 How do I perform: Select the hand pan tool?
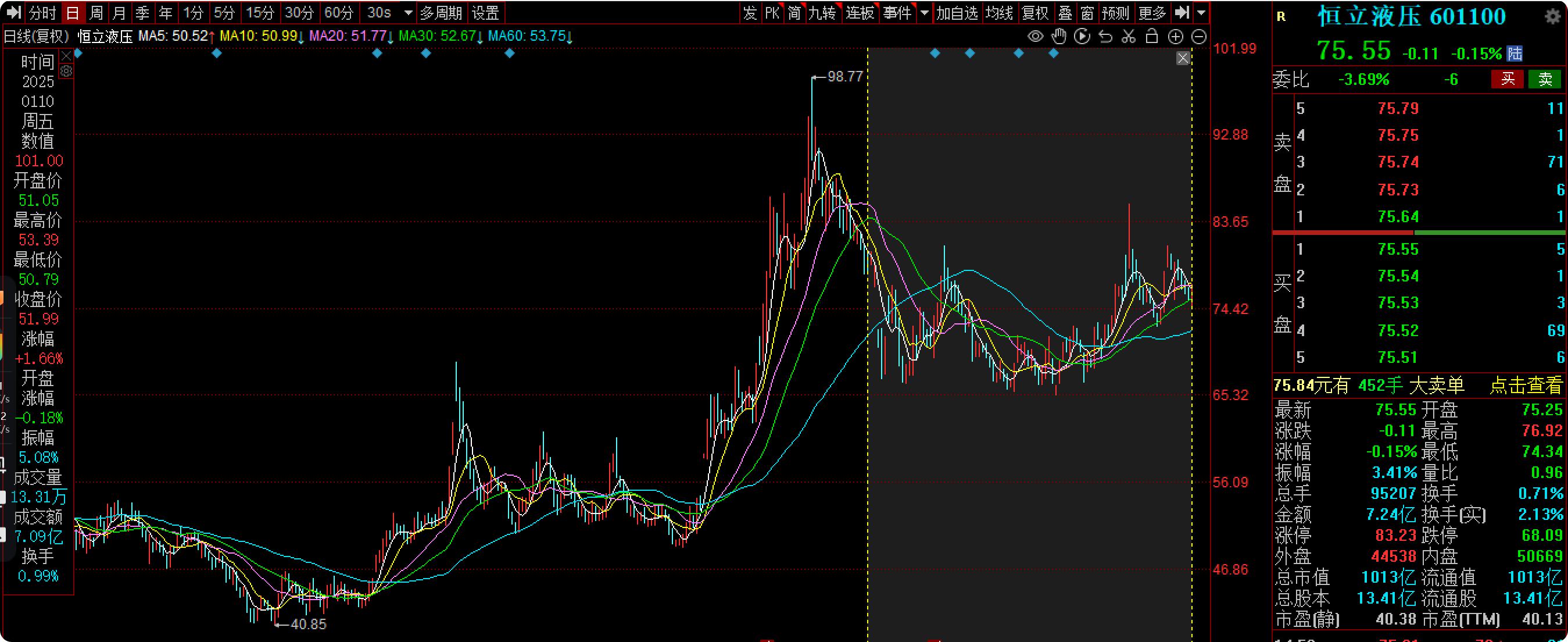(x=1059, y=37)
